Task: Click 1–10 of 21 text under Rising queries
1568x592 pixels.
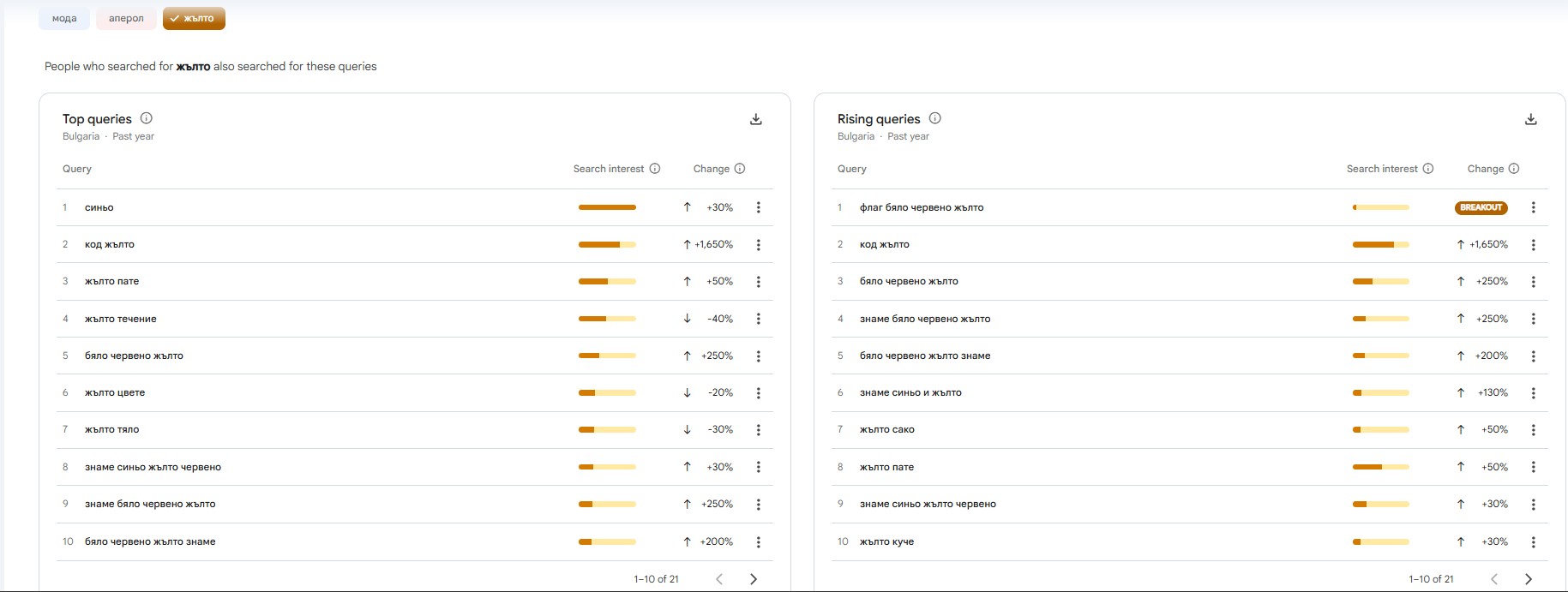Action: coord(1431,579)
